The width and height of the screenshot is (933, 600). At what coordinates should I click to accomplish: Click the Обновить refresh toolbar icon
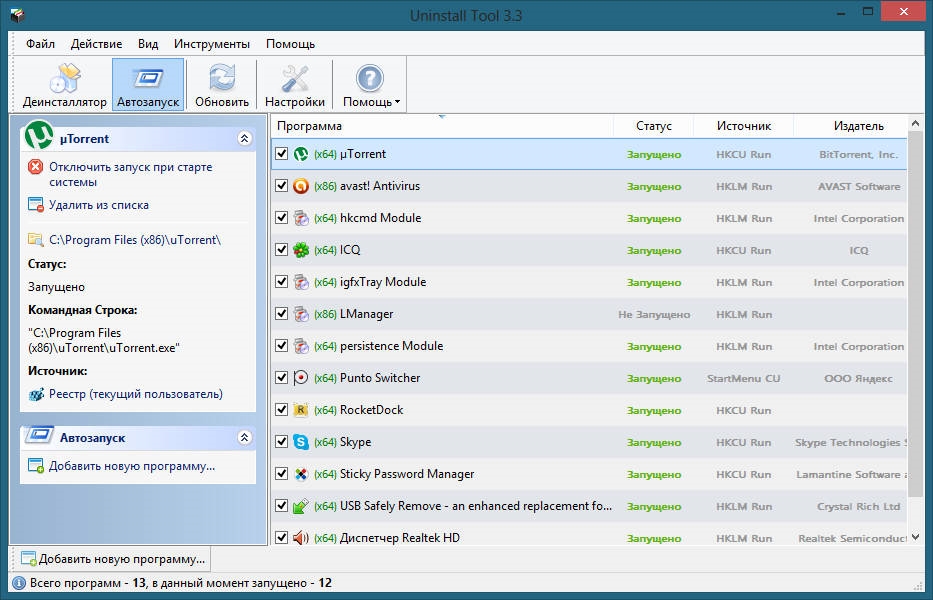click(x=222, y=85)
